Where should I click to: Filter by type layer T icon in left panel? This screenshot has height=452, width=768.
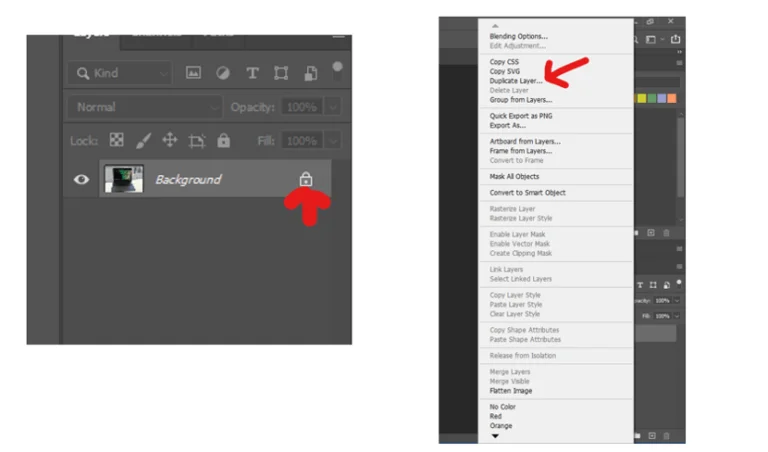point(252,73)
